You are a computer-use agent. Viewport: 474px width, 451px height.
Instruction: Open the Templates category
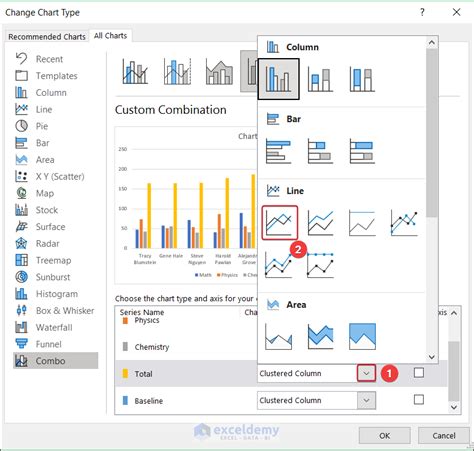point(56,76)
